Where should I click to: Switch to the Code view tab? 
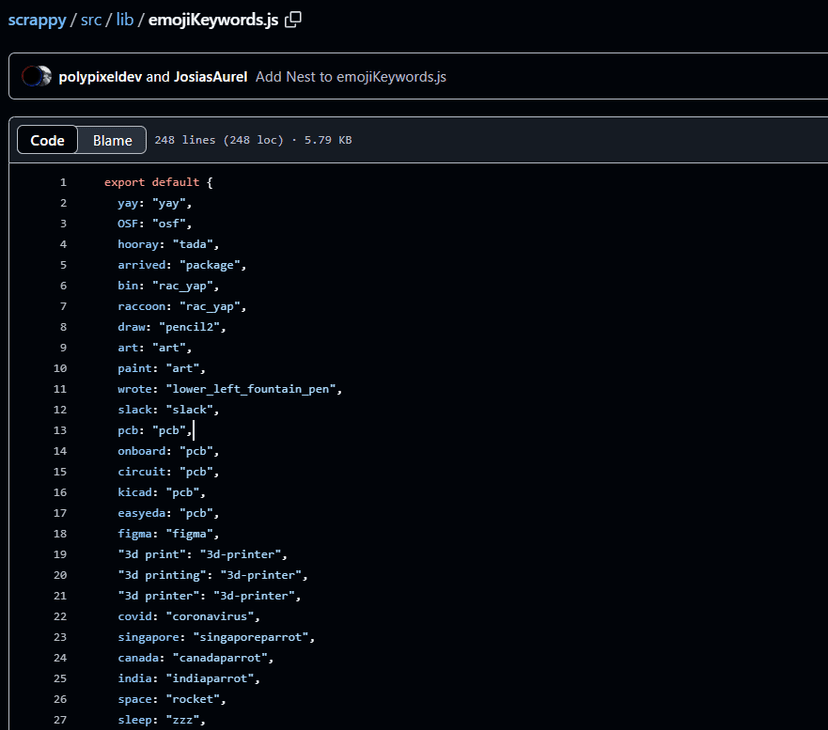point(47,140)
